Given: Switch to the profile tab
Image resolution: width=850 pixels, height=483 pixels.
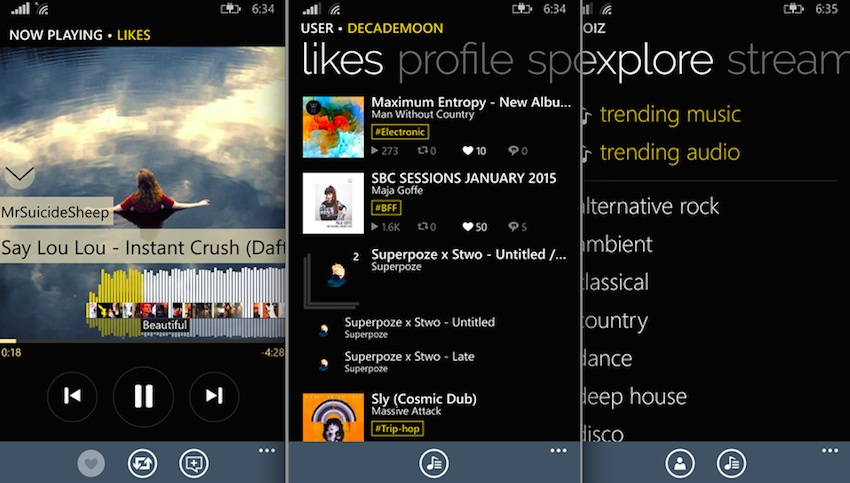Looking at the screenshot, I should pos(455,61).
